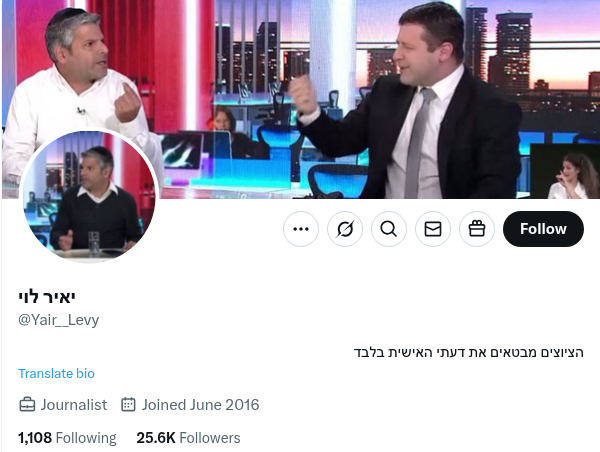The image size is (600, 452).
Task: View the 25.6K Followers list
Action: [x=188, y=438]
